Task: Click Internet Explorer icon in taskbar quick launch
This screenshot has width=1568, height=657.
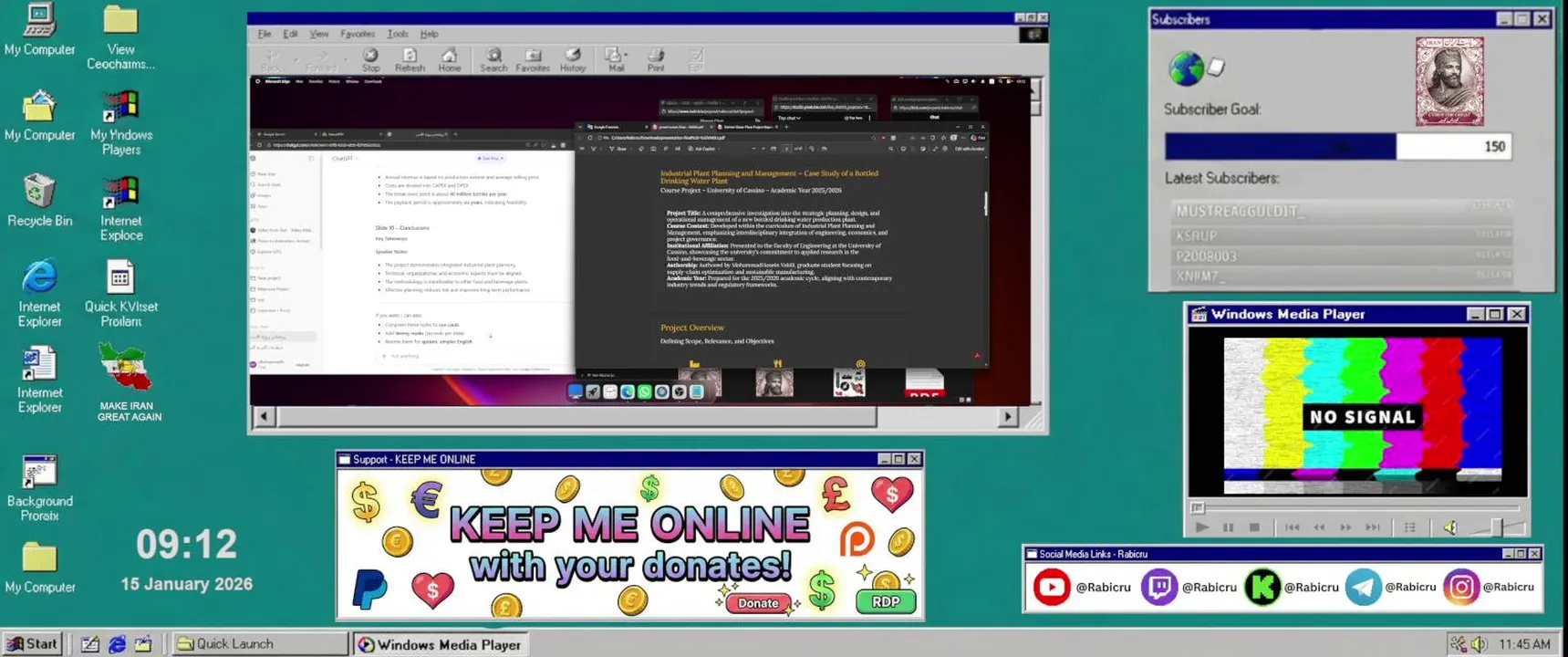Action: click(x=117, y=644)
